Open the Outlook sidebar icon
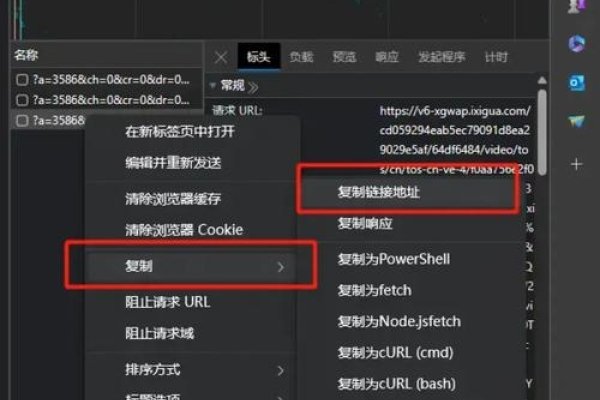This screenshot has width=600, height=400. click(577, 83)
